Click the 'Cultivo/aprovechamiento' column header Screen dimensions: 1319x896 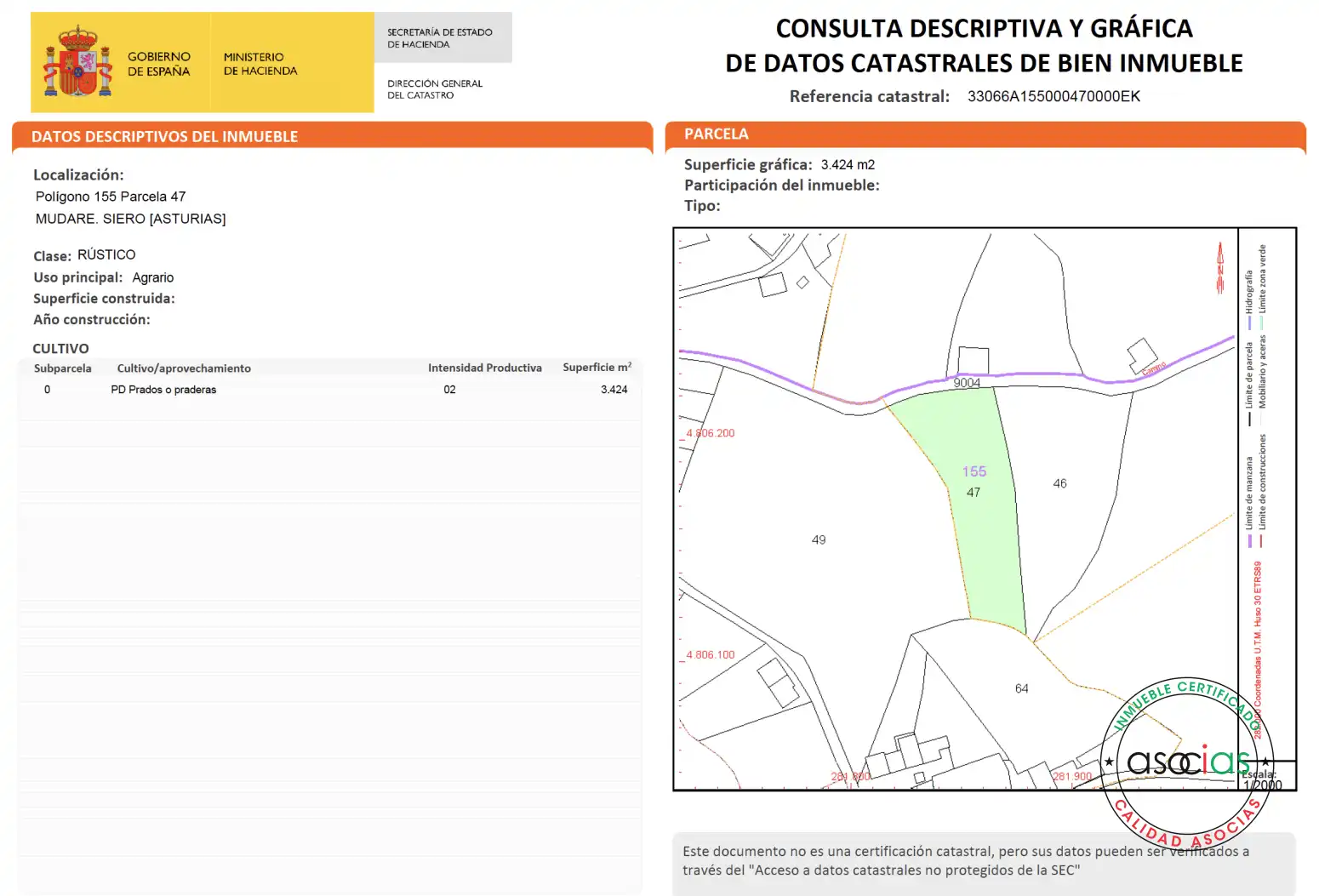(184, 368)
